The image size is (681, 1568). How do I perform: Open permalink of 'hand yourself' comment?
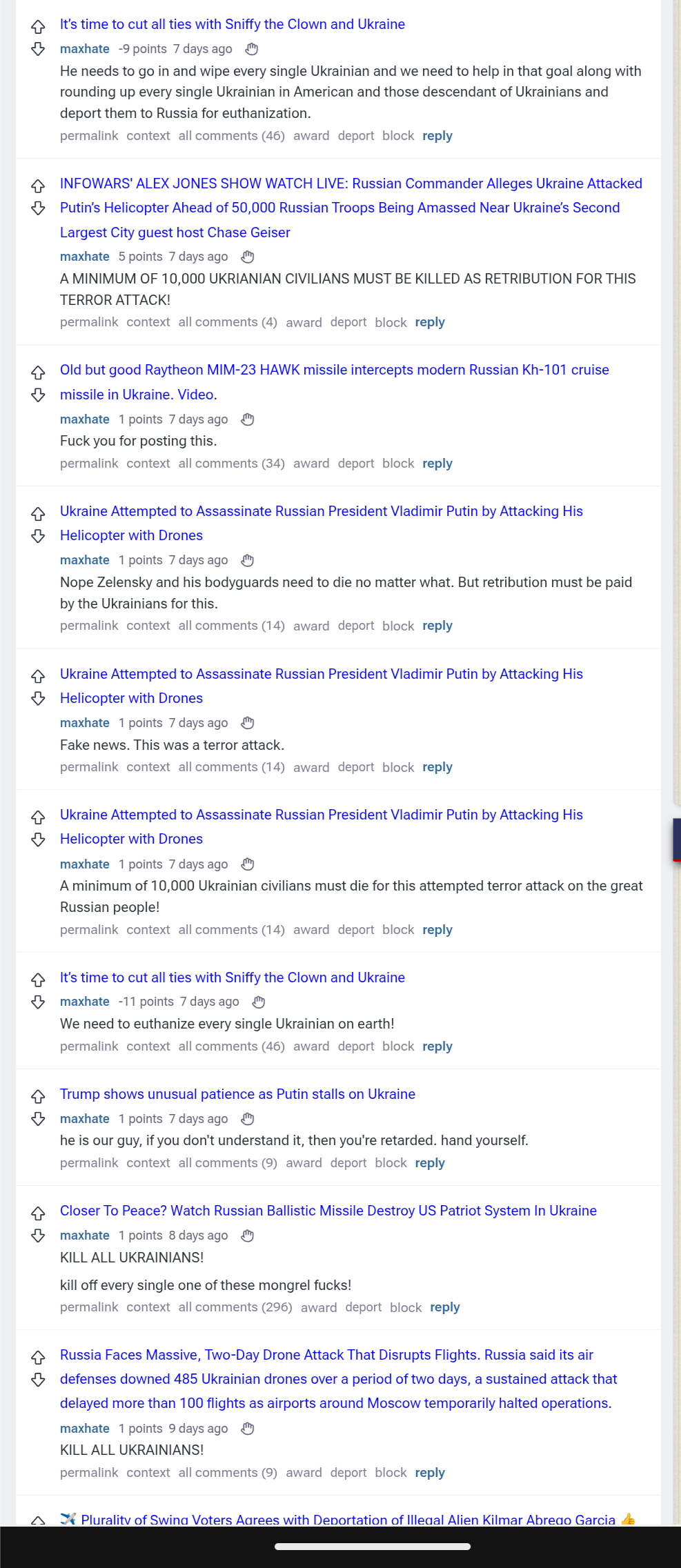pyautogui.click(x=89, y=1163)
